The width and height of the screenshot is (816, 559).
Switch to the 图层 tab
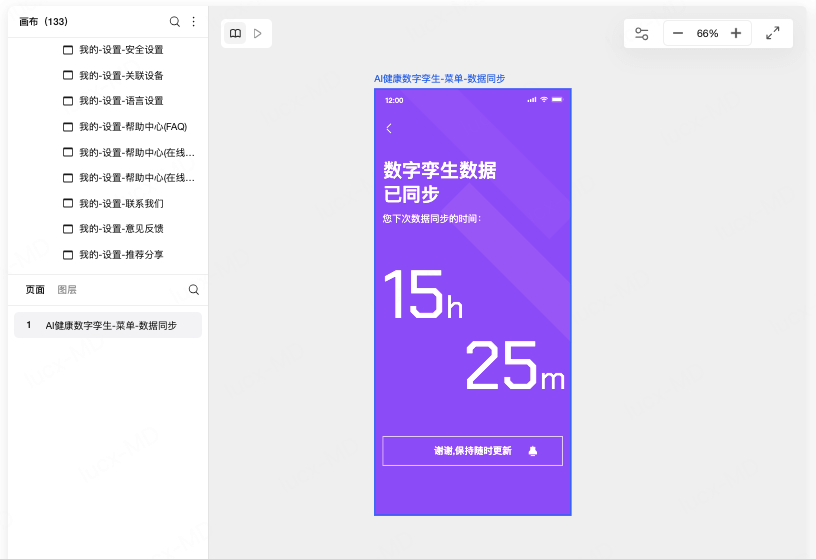[x=67, y=290]
